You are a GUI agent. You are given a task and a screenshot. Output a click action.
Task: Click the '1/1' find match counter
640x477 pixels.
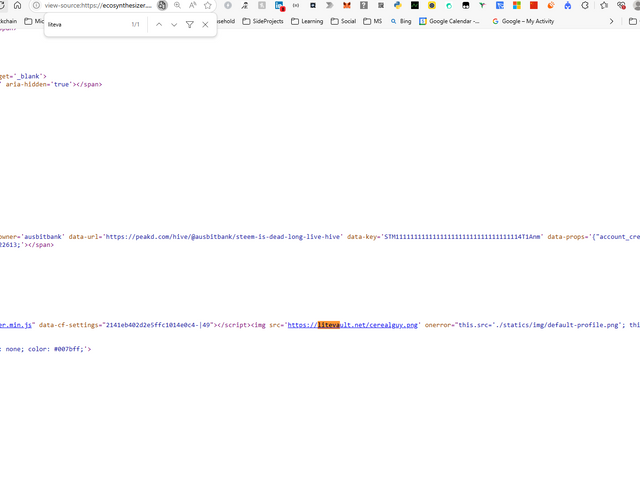[136, 24]
